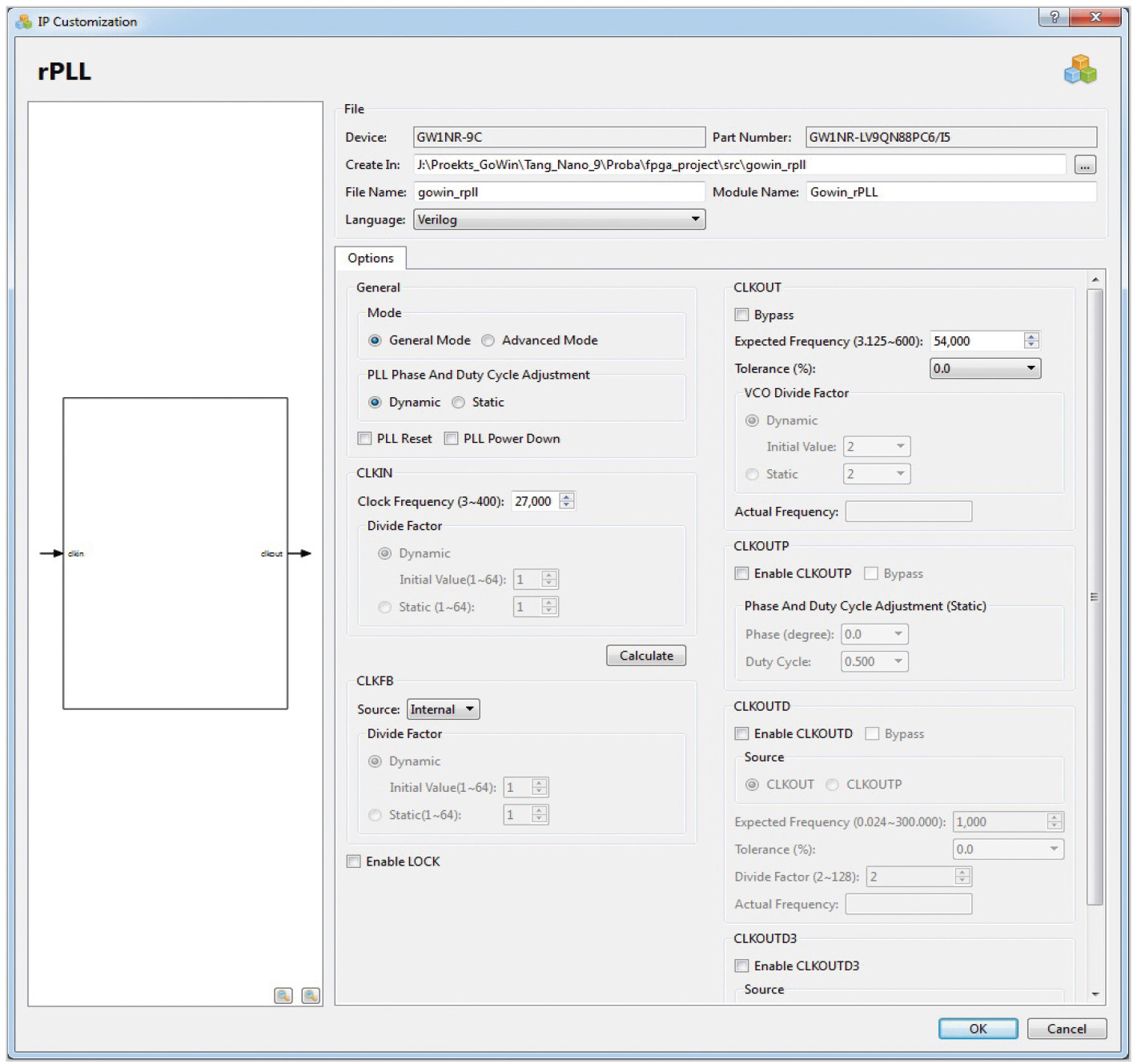The height and width of the screenshot is (1064, 1133).
Task: Click the colored cubes IP icon
Action: [x=1079, y=70]
